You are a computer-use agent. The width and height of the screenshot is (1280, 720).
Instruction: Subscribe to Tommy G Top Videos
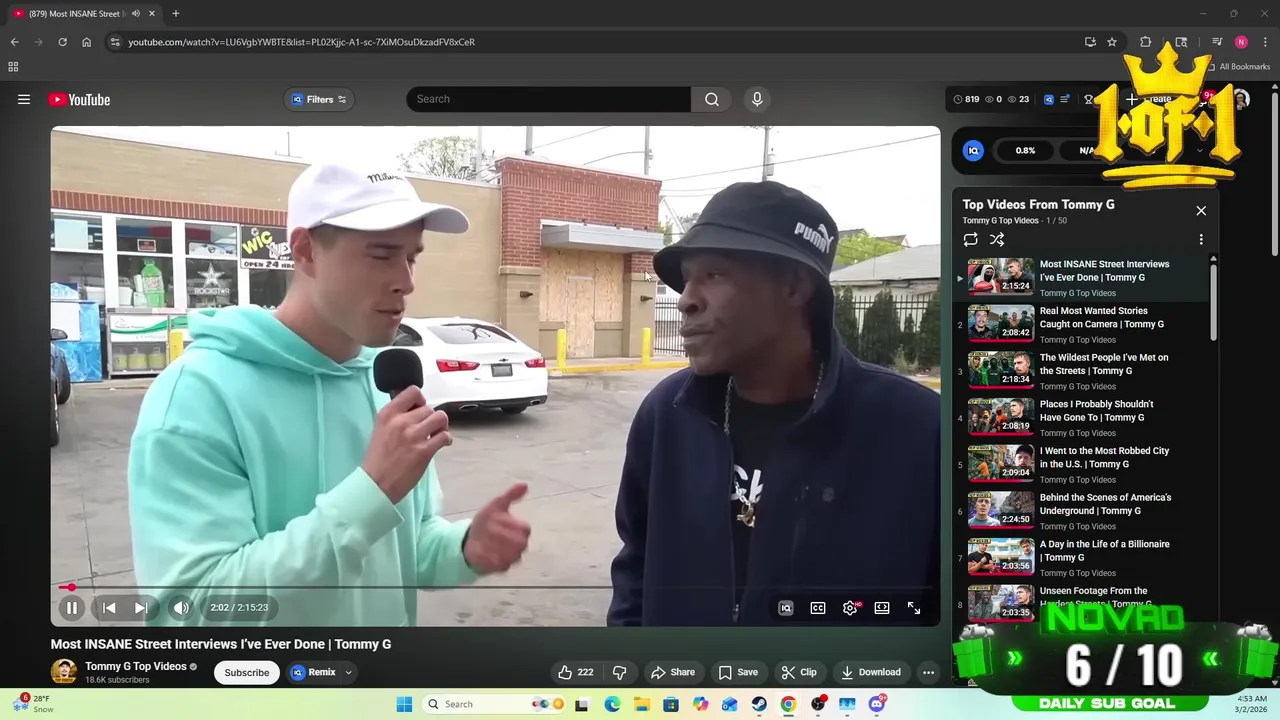click(247, 672)
